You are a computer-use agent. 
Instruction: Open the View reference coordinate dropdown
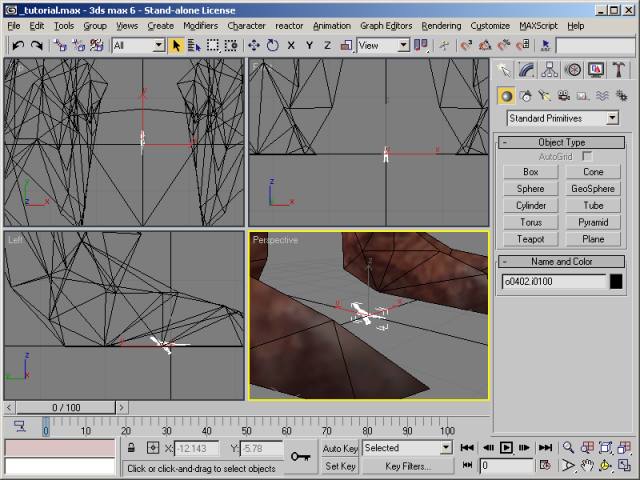tap(384, 45)
